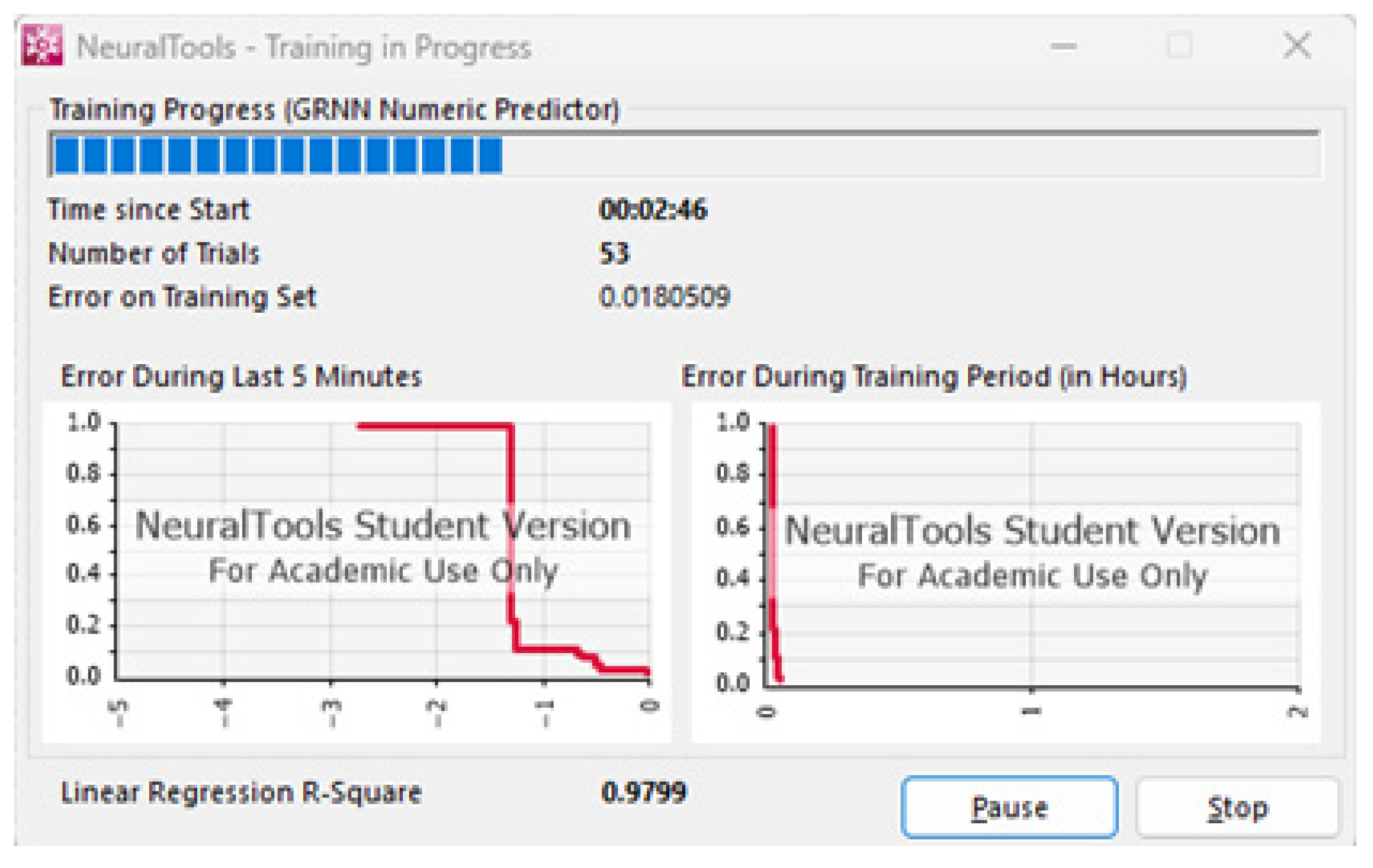Click the "Error on Training Set" label
Image resolution: width=1373 pixels, height=868 pixels.
pos(182,297)
